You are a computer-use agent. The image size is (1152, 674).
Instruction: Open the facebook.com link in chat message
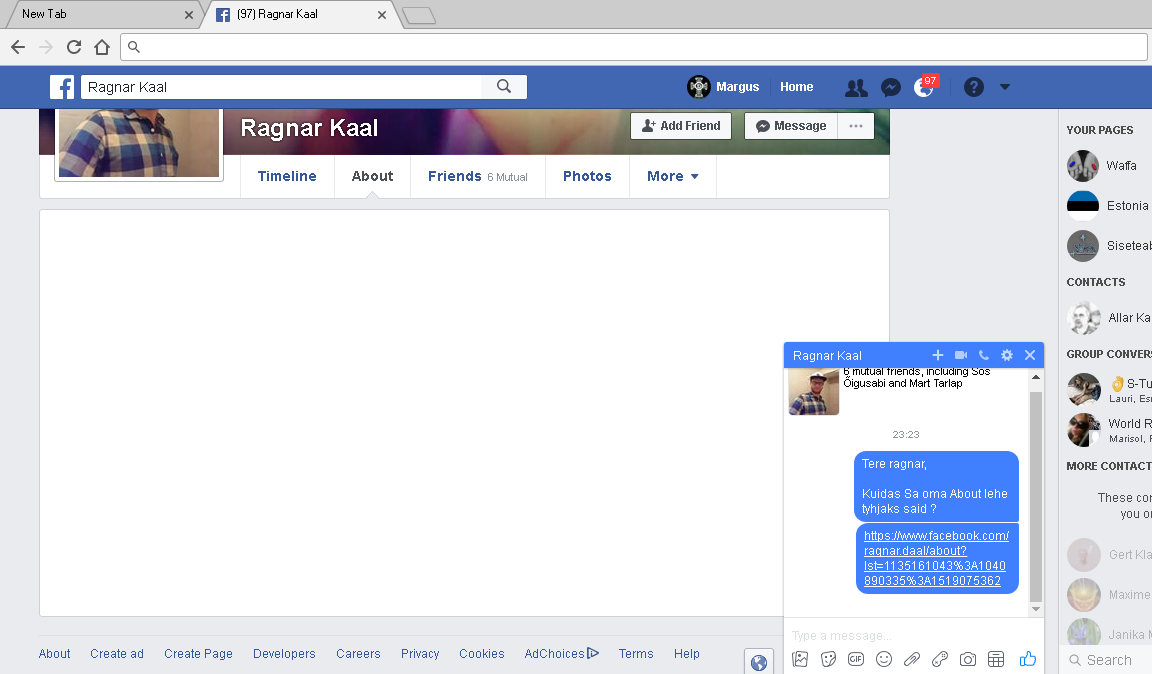936,558
